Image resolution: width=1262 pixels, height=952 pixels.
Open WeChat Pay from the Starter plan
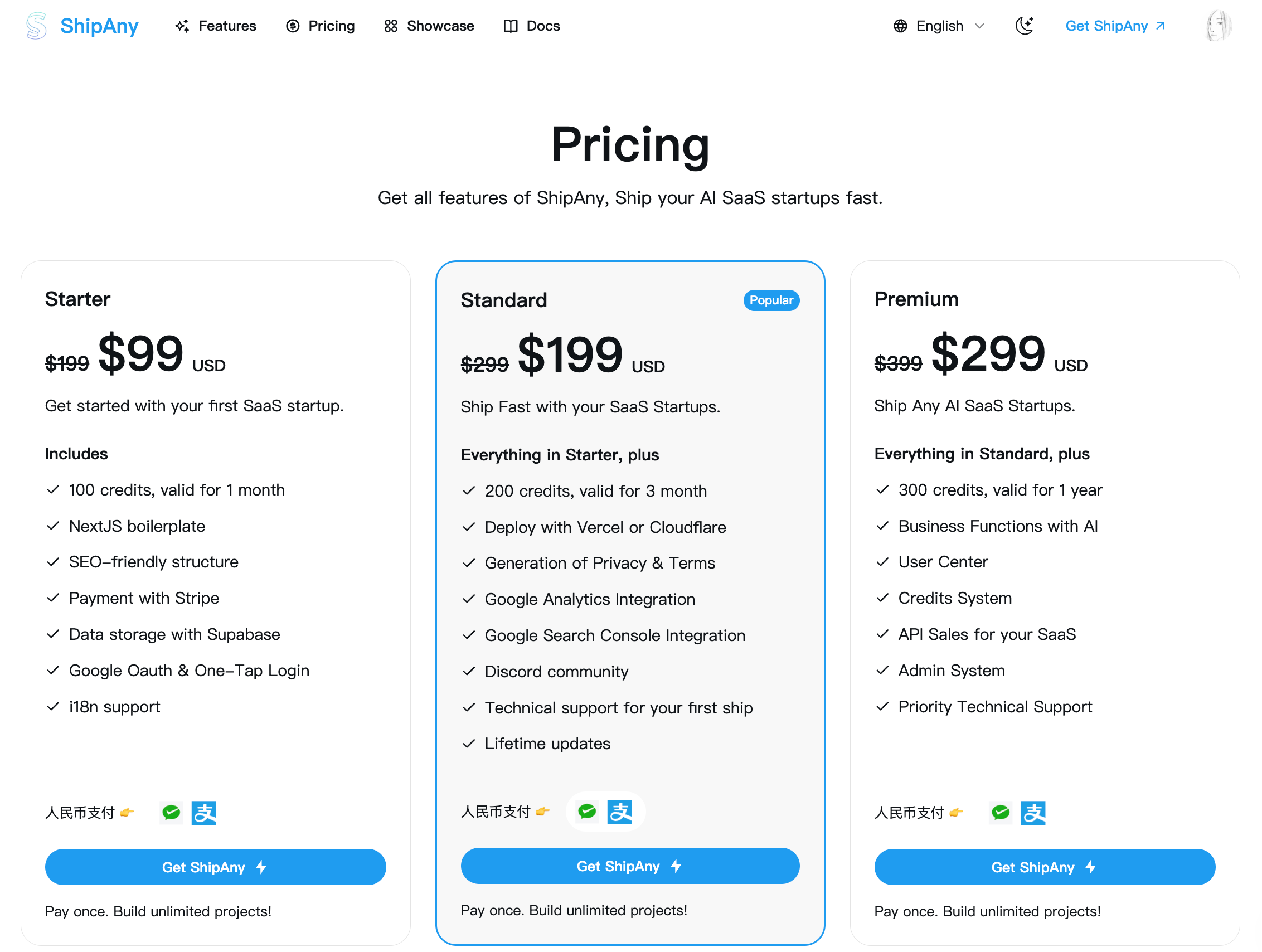coord(171,812)
